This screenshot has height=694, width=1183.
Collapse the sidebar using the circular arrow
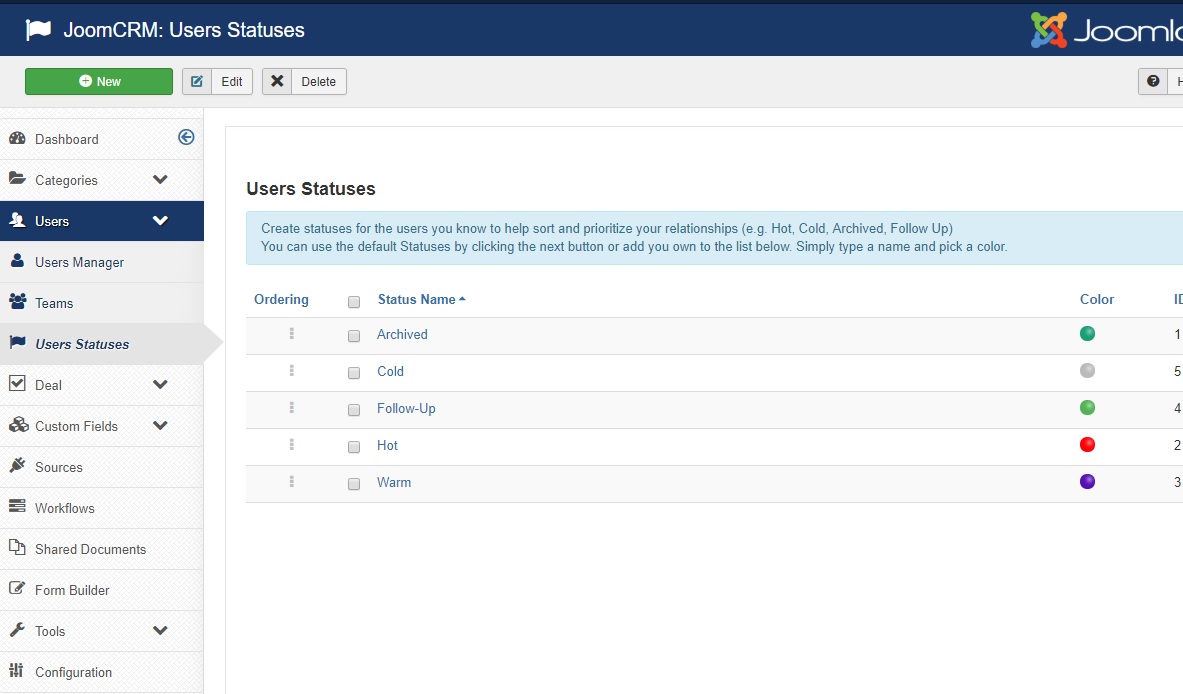point(186,137)
